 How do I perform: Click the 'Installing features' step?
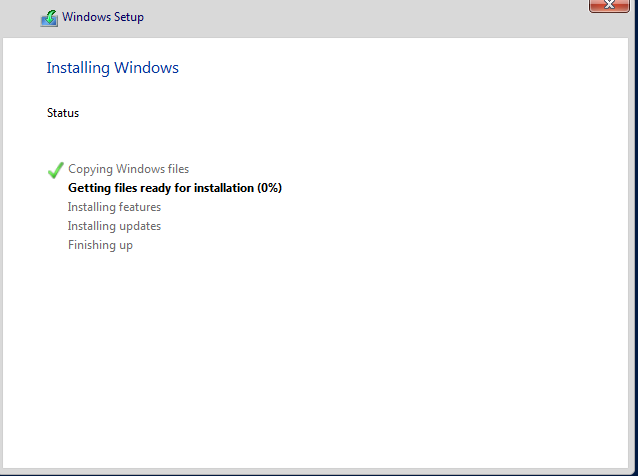tap(114, 207)
